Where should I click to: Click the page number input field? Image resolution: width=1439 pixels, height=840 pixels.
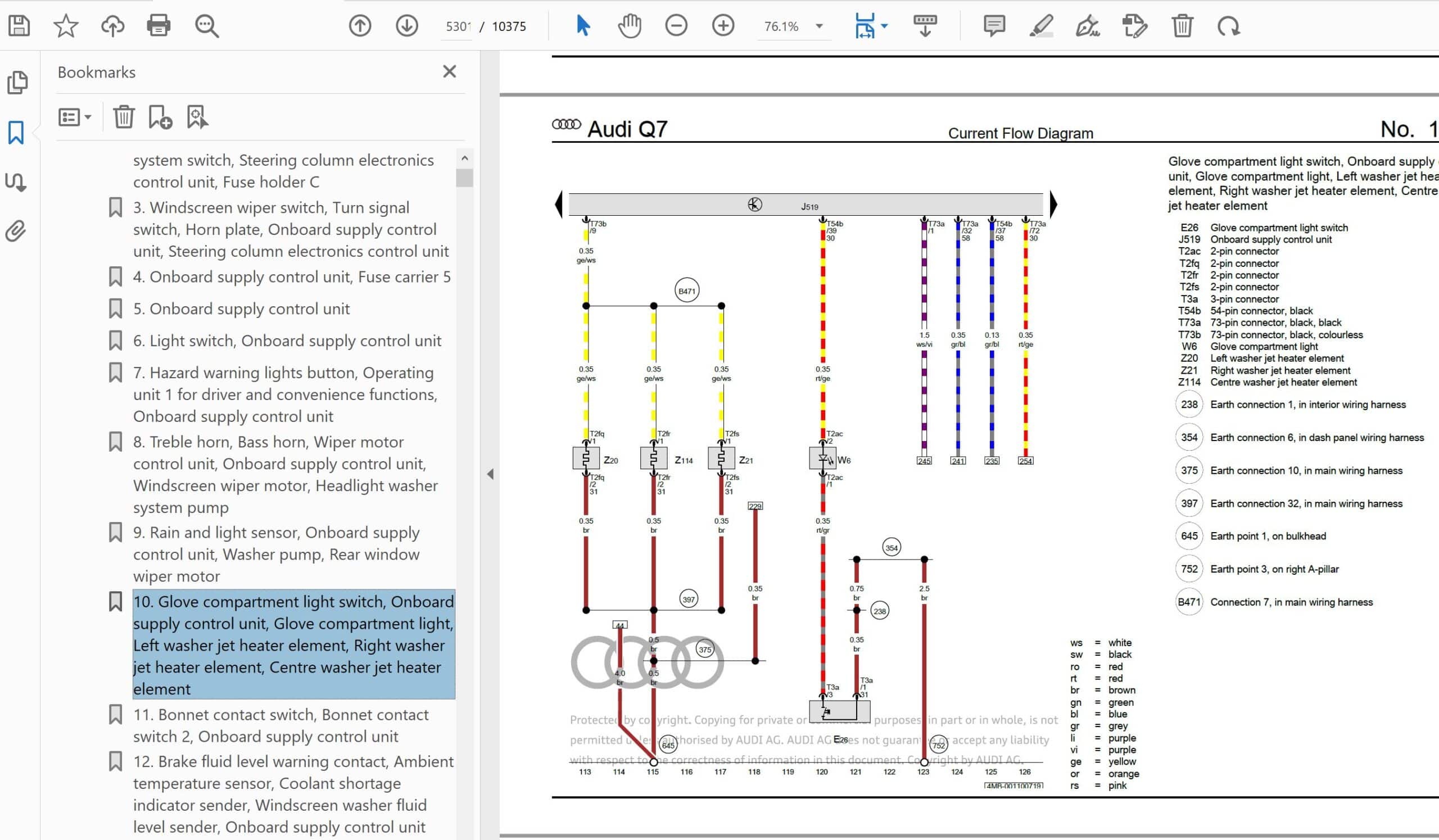click(x=458, y=26)
